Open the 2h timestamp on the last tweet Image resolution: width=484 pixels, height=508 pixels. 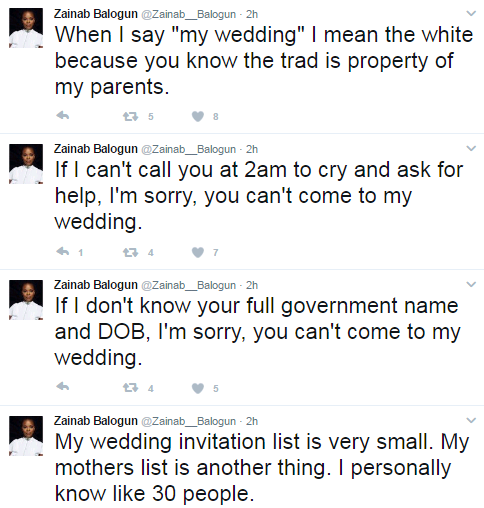(x=252, y=421)
